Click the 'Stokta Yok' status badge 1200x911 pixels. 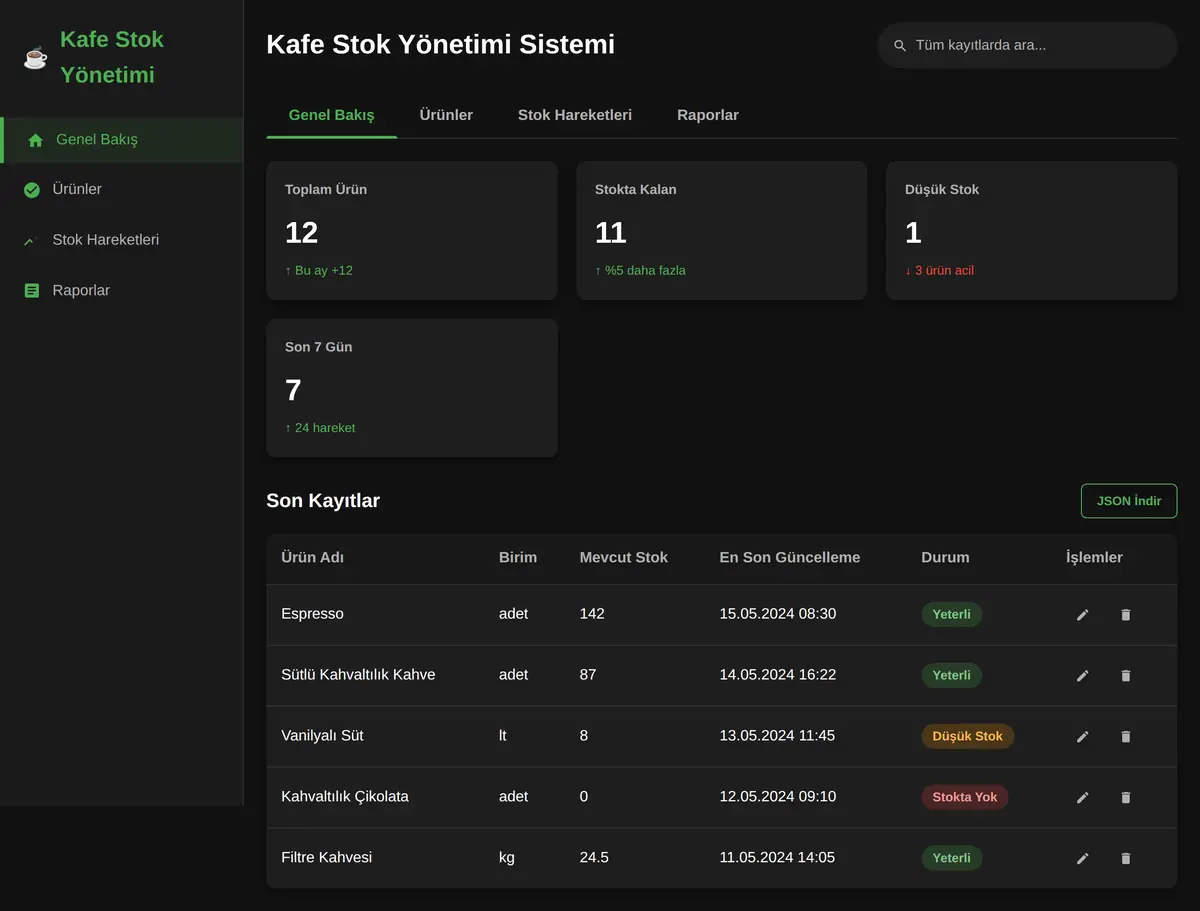(x=965, y=798)
